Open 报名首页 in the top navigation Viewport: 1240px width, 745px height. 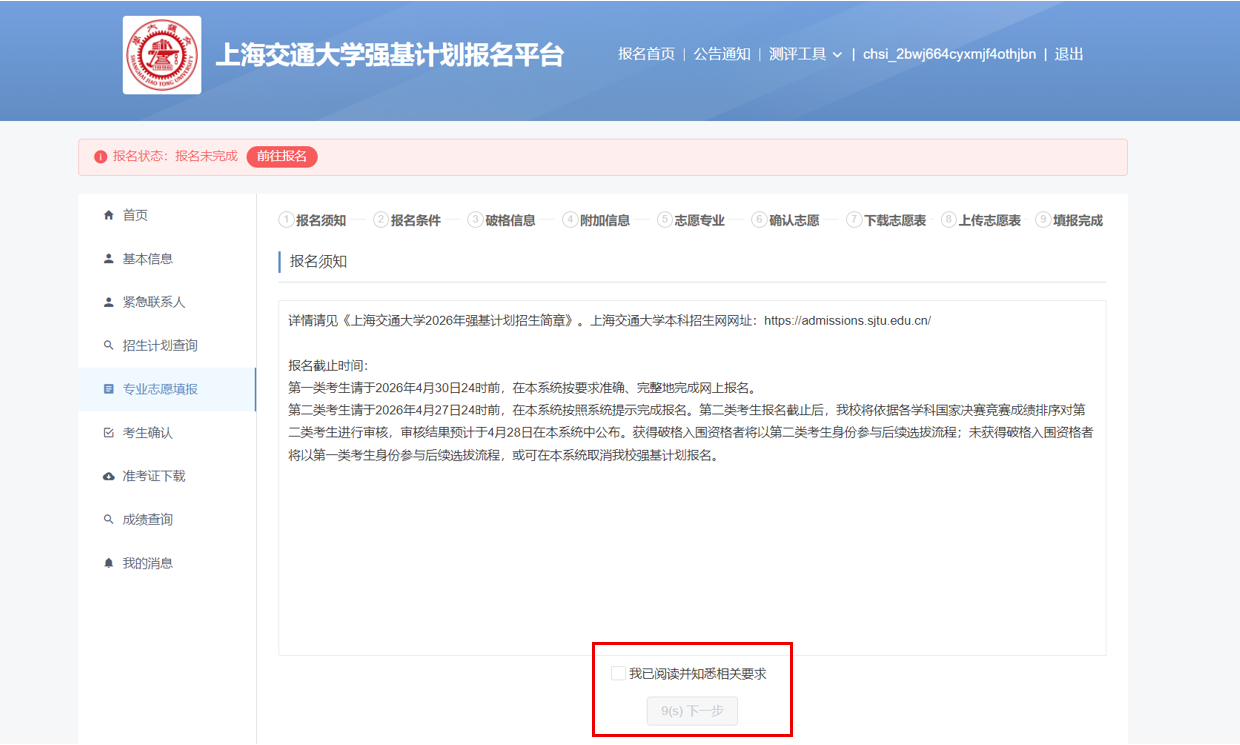click(646, 54)
